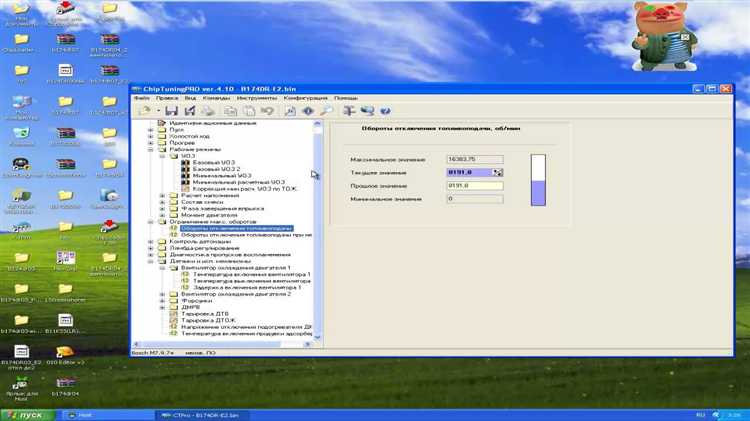Screen dimensions: 750x421
Task: Click the Save As toolbar icon
Action: click(x=190, y=111)
